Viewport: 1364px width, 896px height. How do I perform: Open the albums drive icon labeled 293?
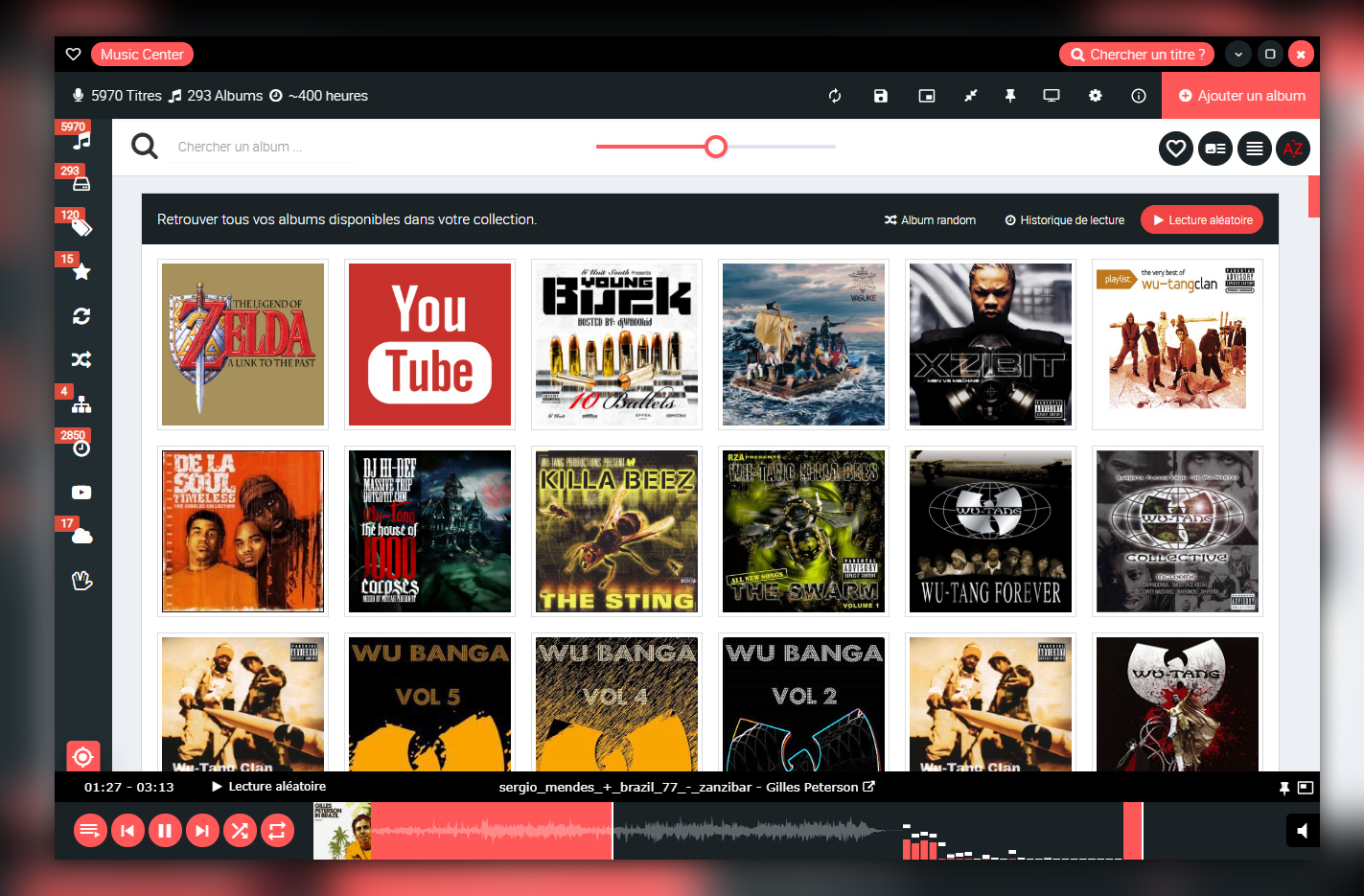[x=81, y=184]
